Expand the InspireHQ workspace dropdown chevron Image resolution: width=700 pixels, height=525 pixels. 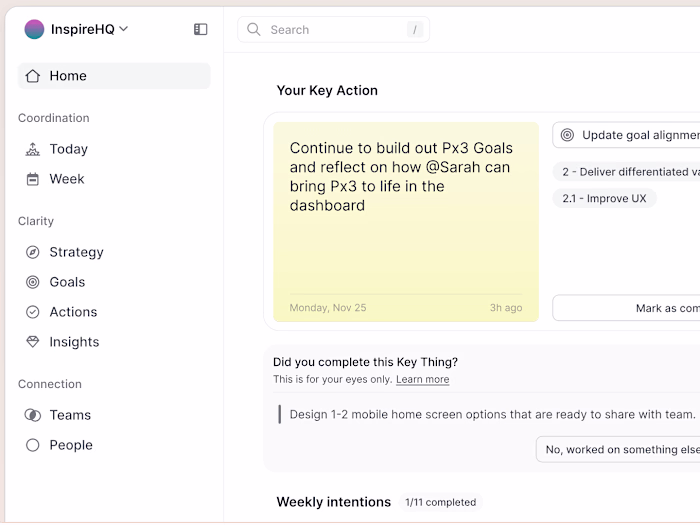[x=124, y=29]
